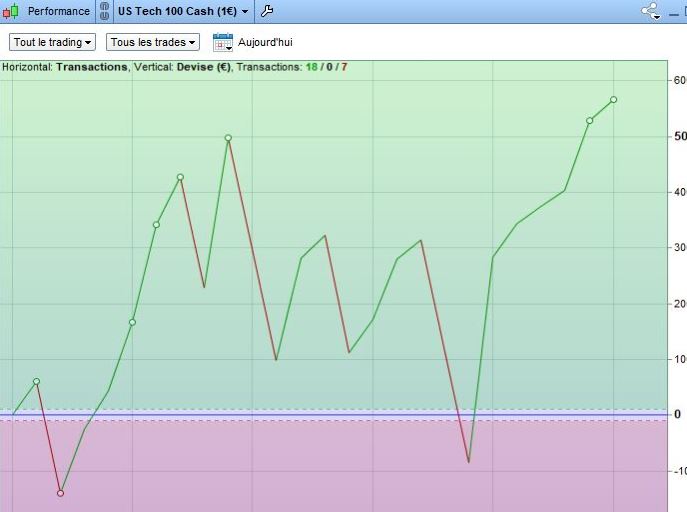
Task: Click the green winning trades count 18
Action: 312,67
